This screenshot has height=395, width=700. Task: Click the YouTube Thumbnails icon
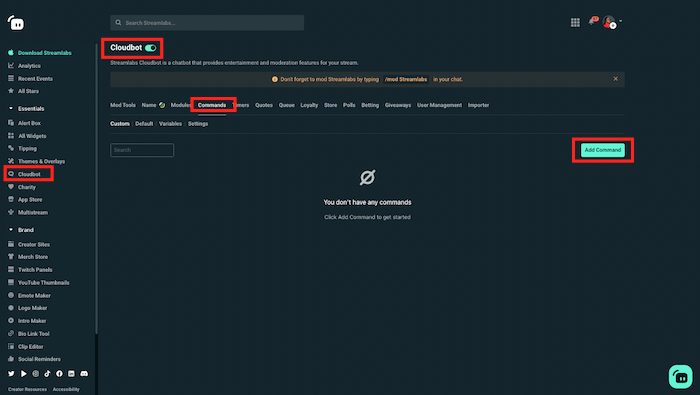coord(11,283)
